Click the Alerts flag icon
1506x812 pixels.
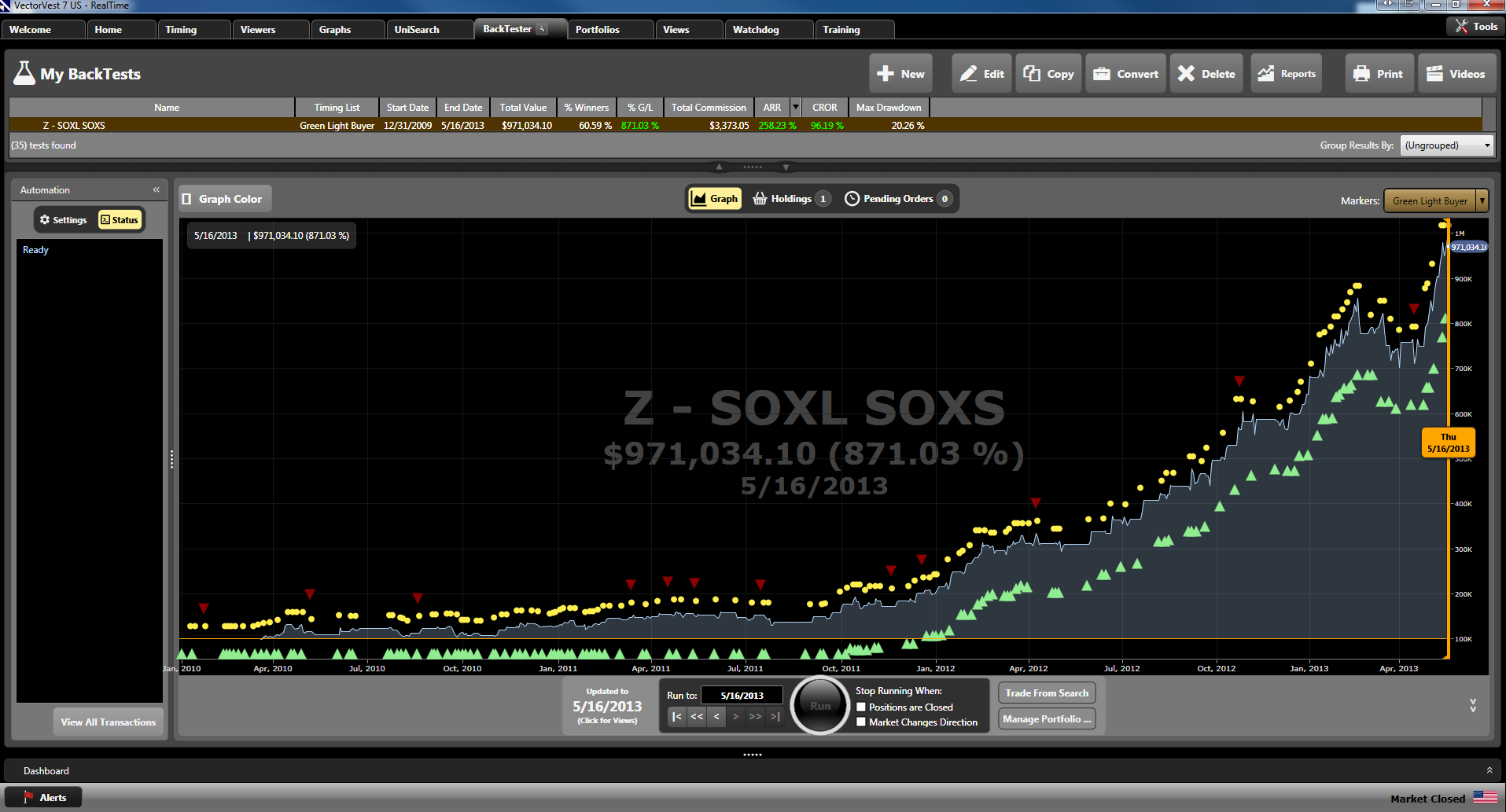29,797
